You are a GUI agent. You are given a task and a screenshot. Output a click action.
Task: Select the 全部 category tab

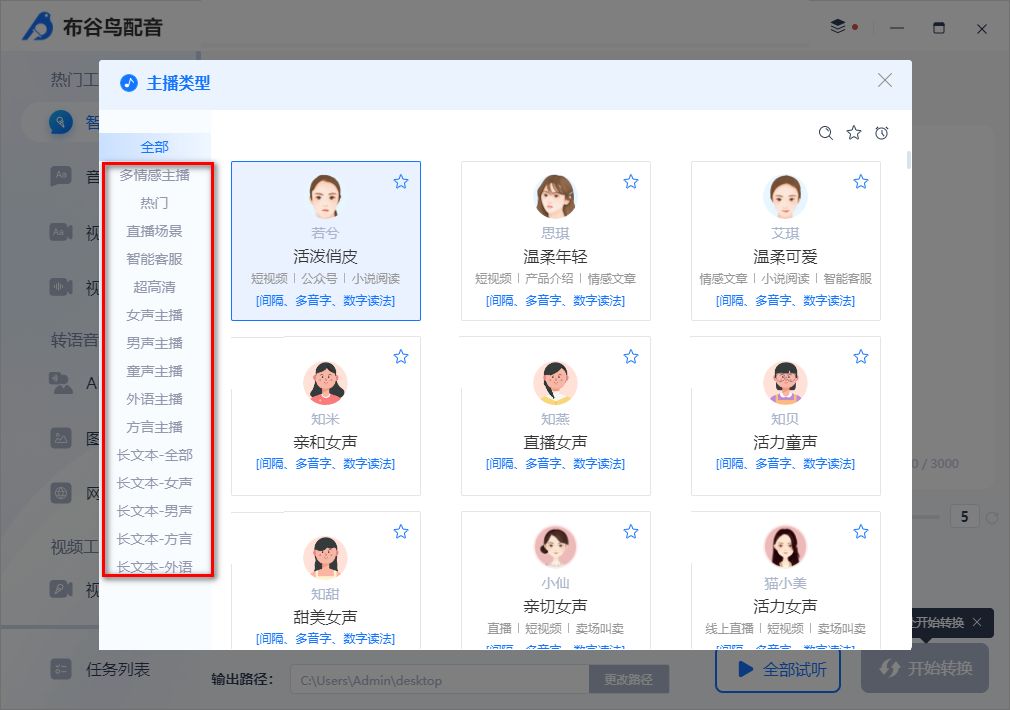tap(155, 147)
